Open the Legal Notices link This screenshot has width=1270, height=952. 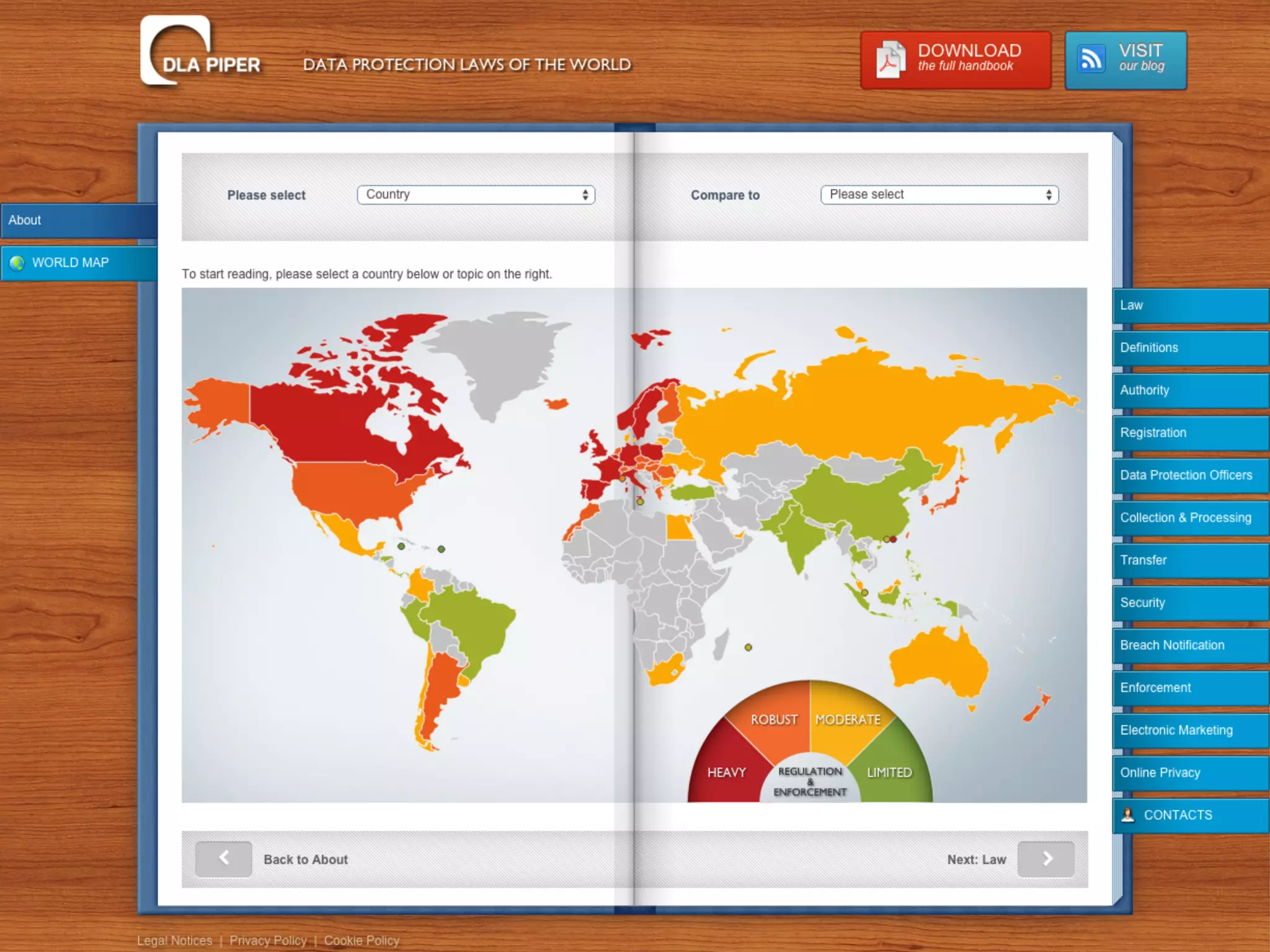tap(174, 940)
